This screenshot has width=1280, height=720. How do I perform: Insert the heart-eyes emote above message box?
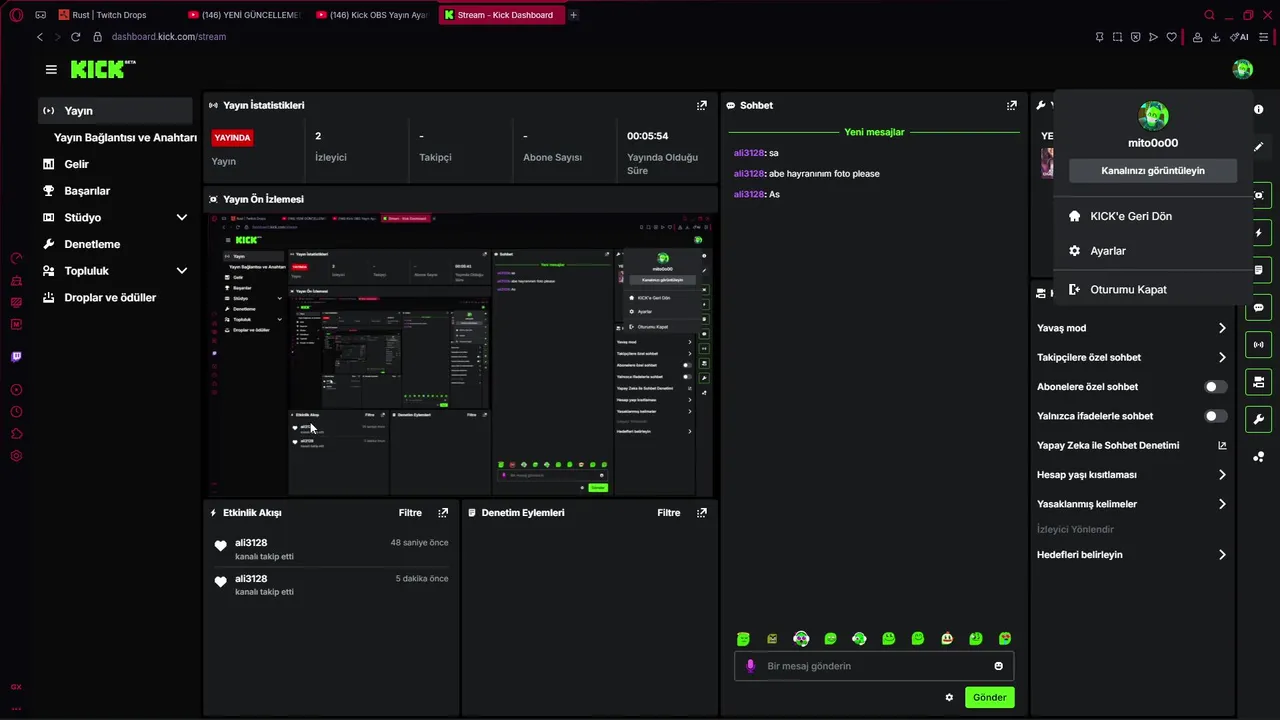tap(1005, 639)
